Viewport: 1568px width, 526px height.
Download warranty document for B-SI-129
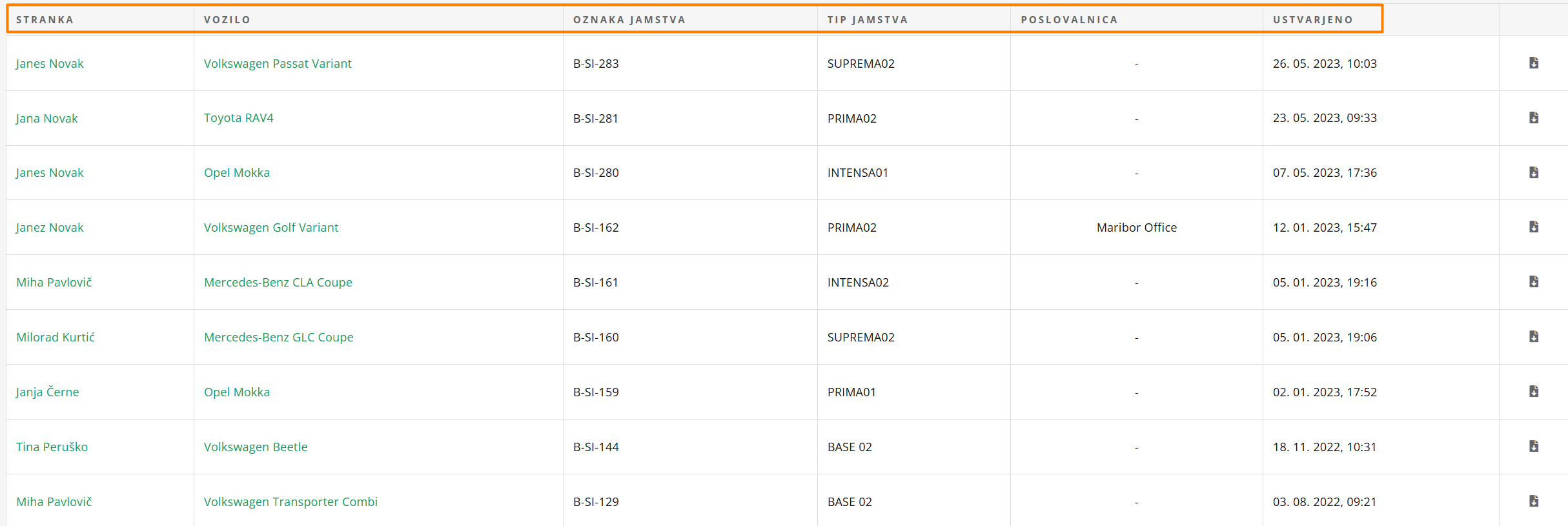pyautogui.click(x=1534, y=501)
